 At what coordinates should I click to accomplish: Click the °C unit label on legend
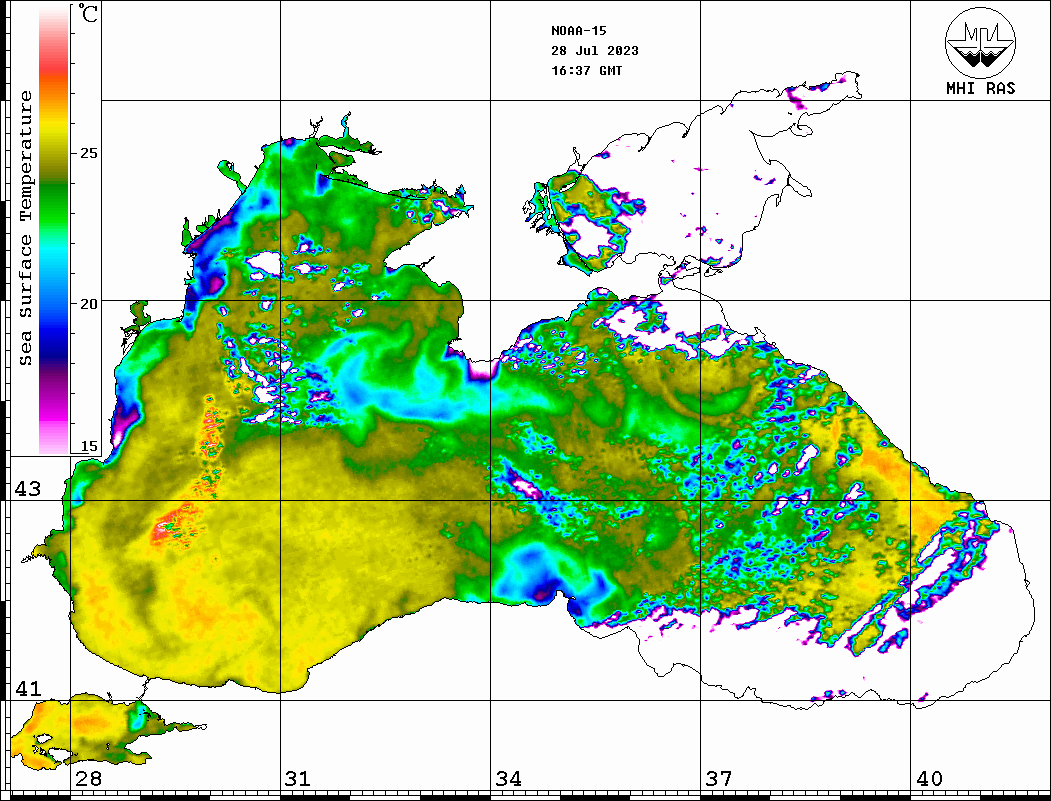pos(87,13)
